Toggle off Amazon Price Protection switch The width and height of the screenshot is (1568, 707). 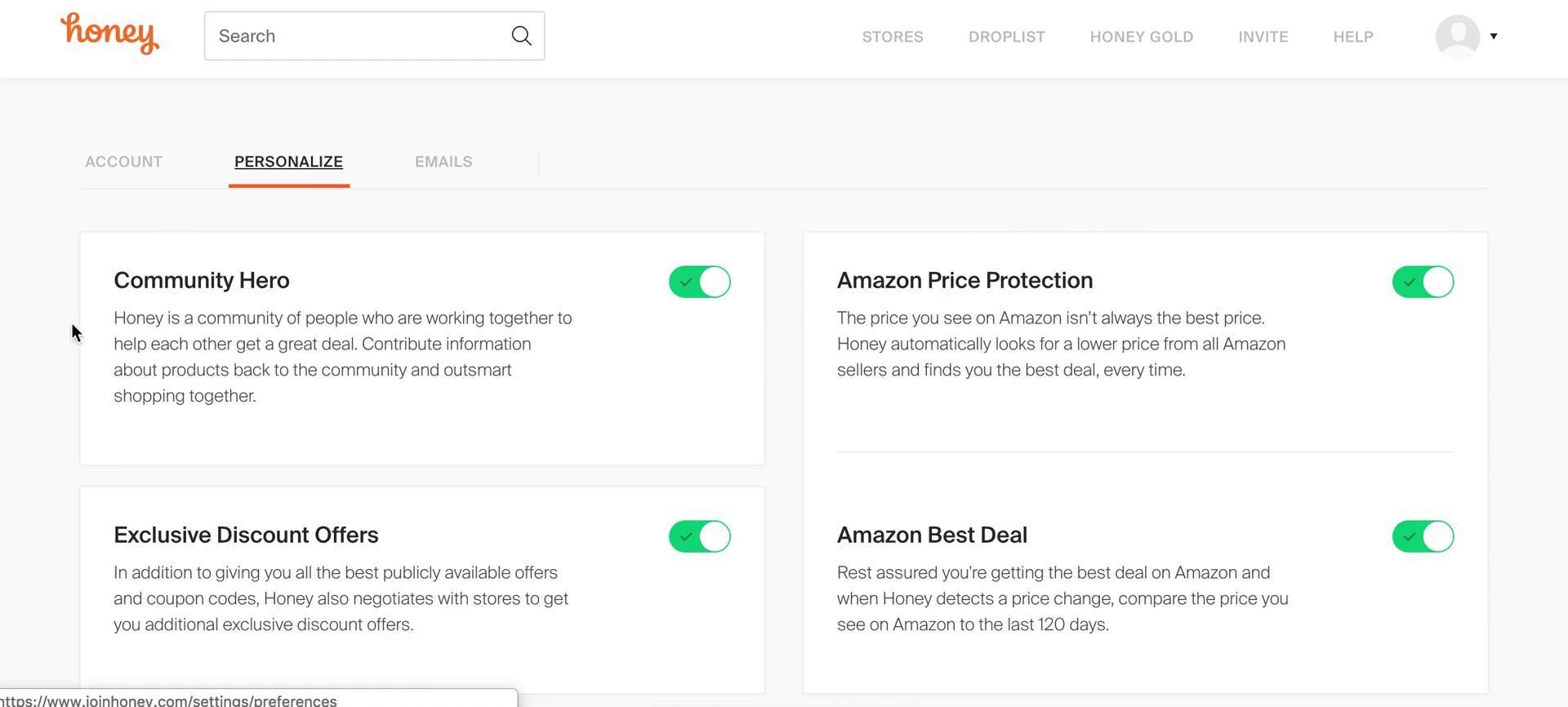(1423, 282)
